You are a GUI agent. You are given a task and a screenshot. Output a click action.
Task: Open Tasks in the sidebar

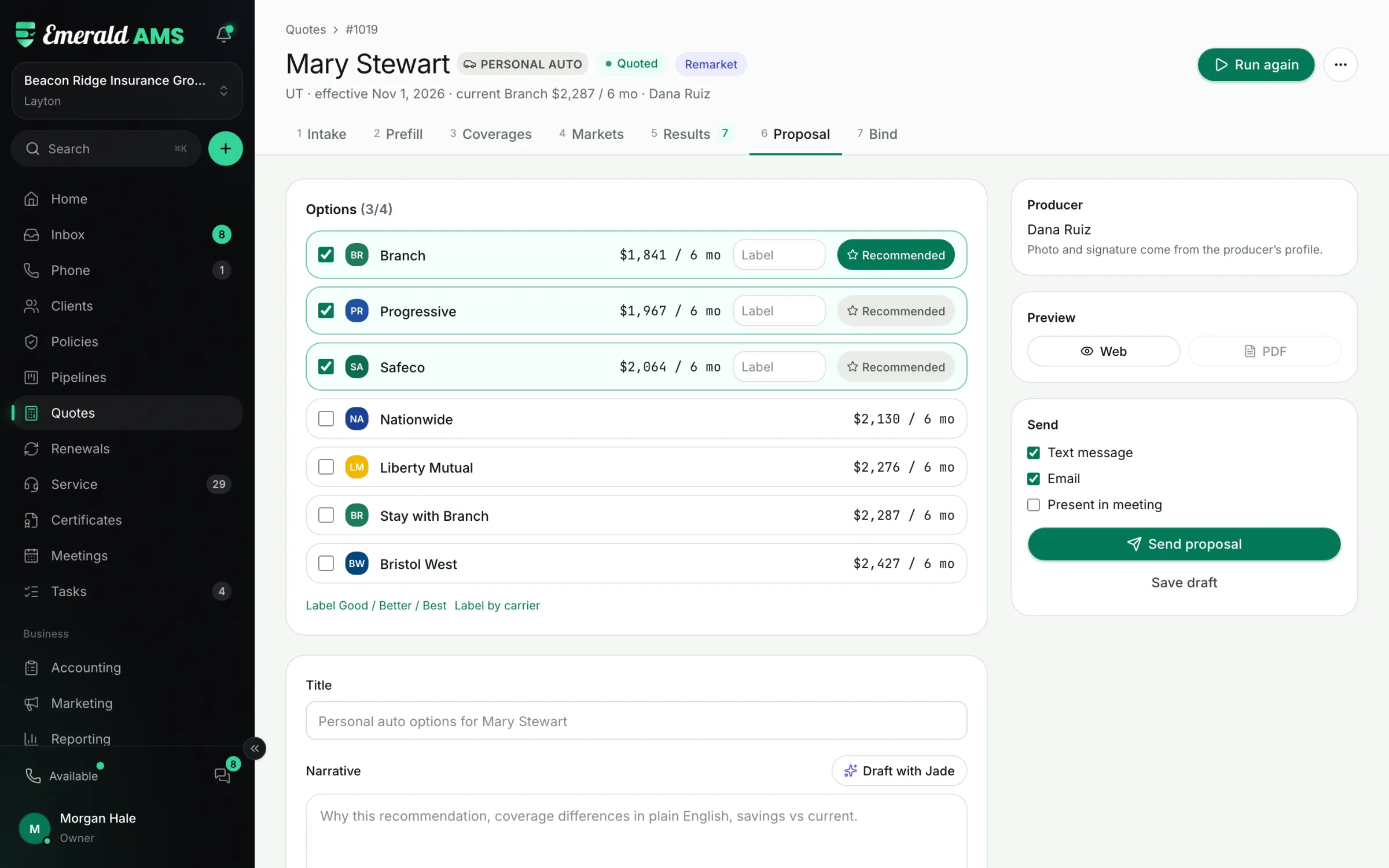(x=127, y=591)
